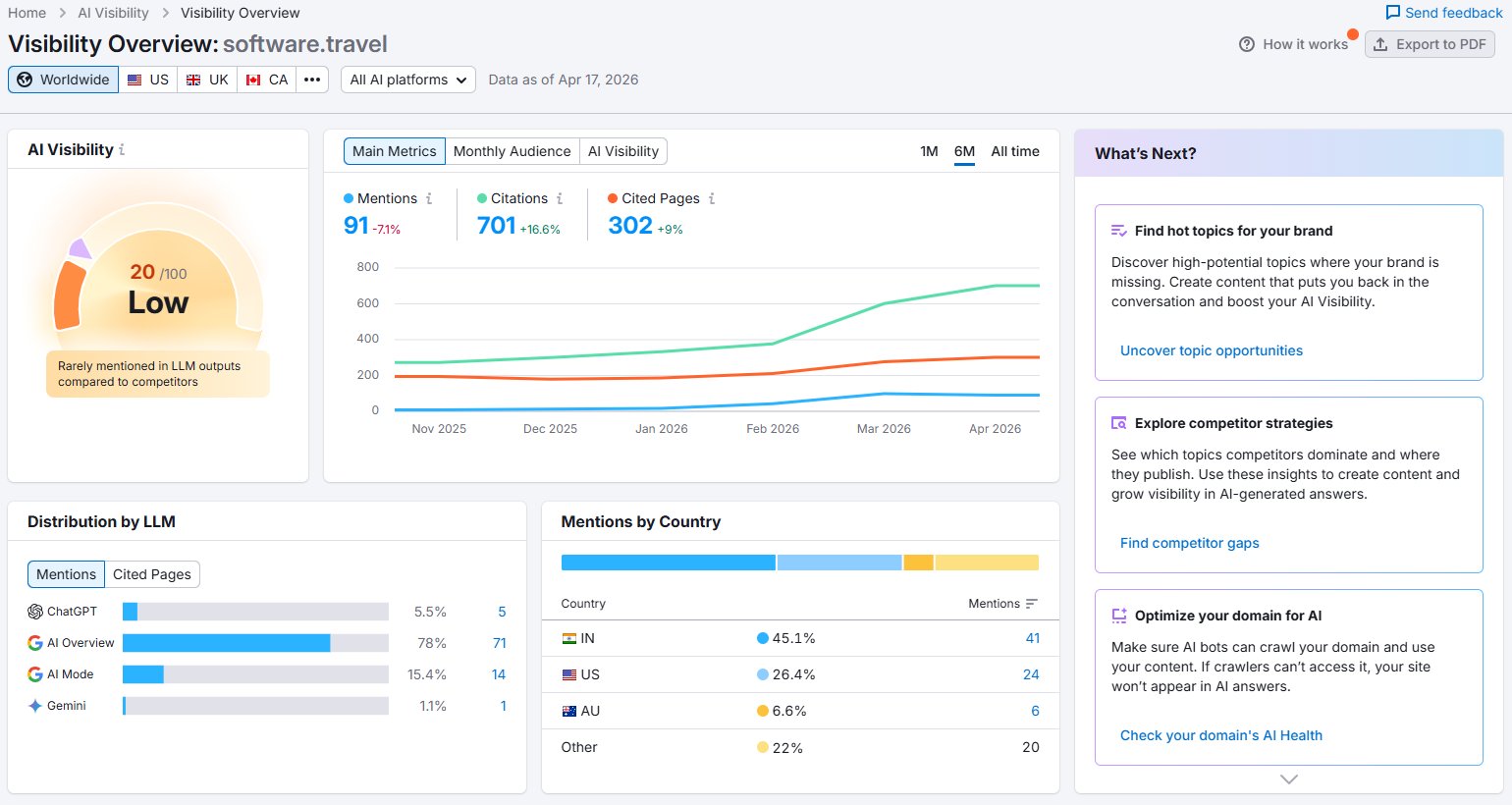Click the India flag in country table
Image resolution: width=1512 pixels, height=805 pixels.
tap(569, 638)
